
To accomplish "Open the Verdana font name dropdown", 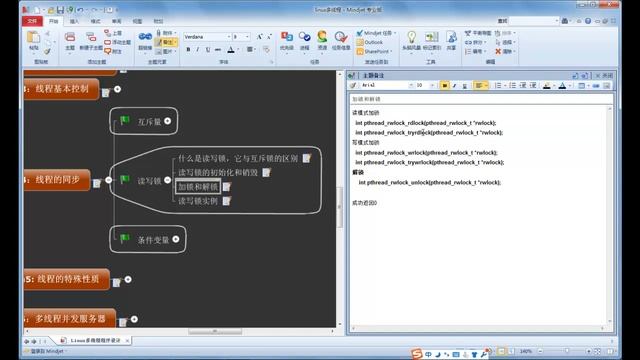I will [x=229, y=37].
